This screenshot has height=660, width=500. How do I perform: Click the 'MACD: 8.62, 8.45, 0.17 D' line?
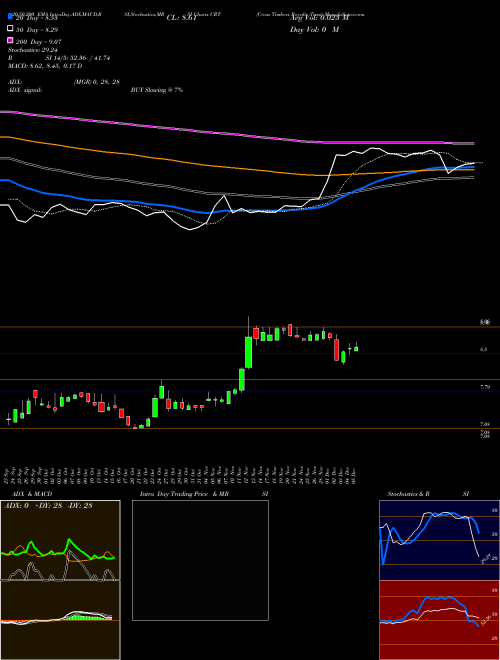pos(45,66)
